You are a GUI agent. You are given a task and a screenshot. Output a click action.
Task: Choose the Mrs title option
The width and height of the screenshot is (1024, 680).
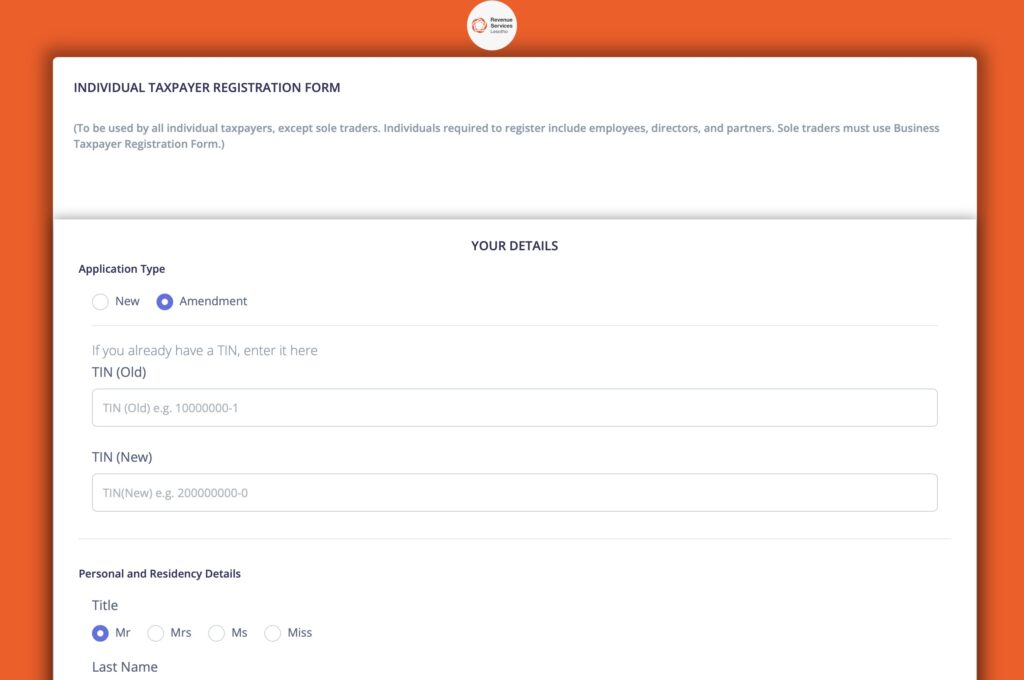click(x=155, y=633)
